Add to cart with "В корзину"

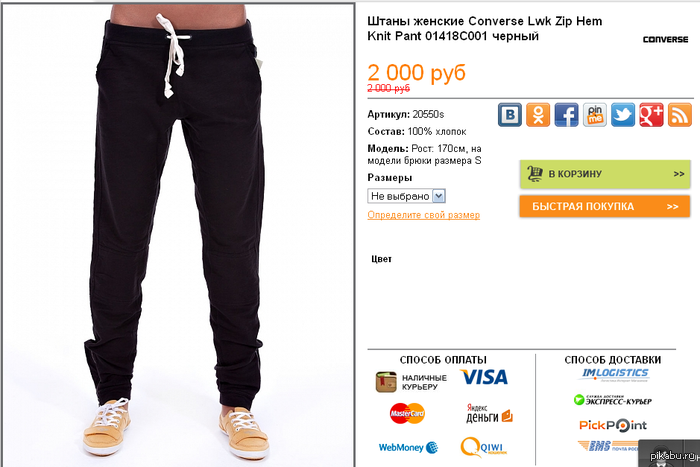click(x=605, y=174)
